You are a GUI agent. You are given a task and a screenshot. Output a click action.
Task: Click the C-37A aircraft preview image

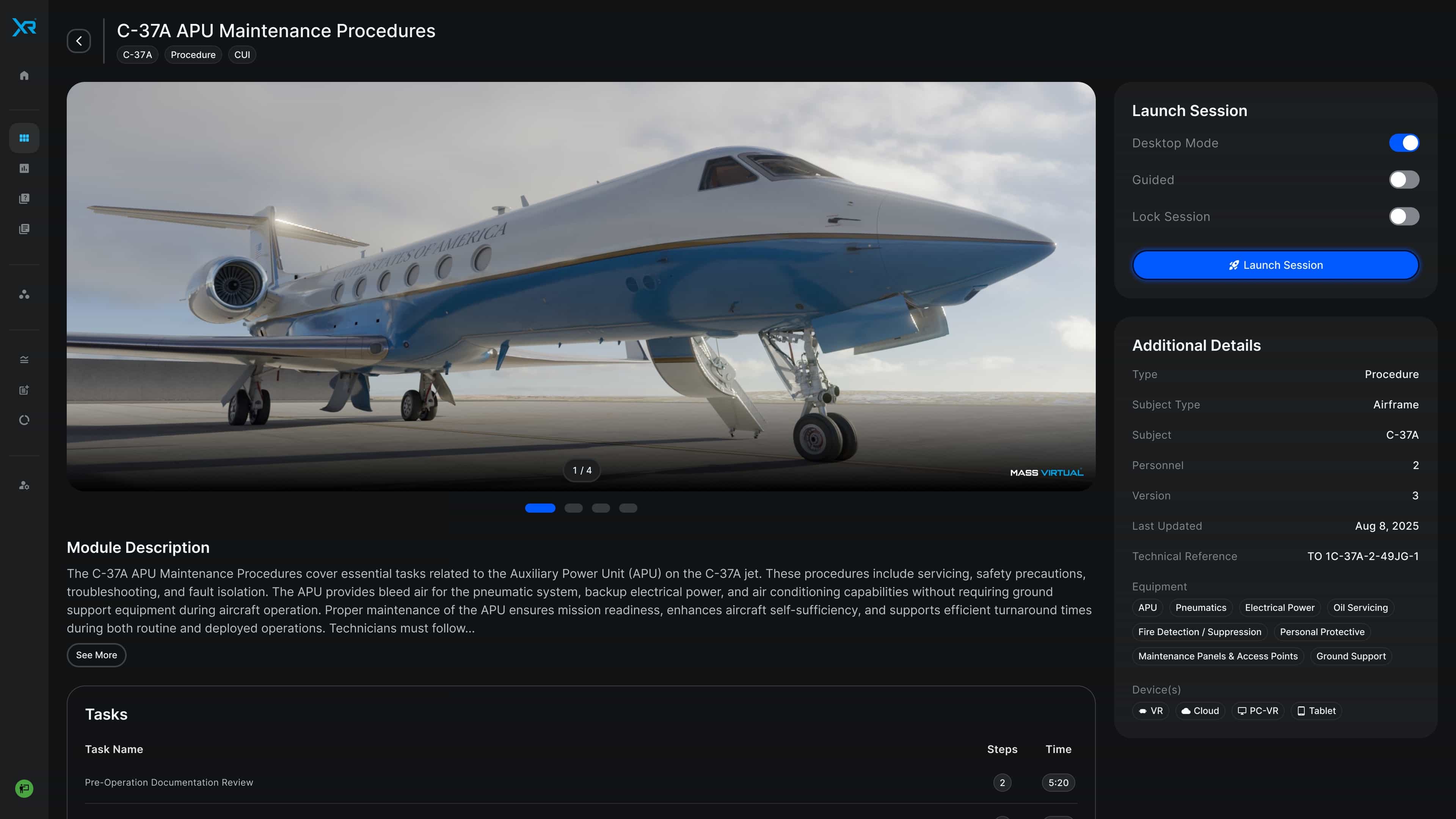(x=581, y=287)
